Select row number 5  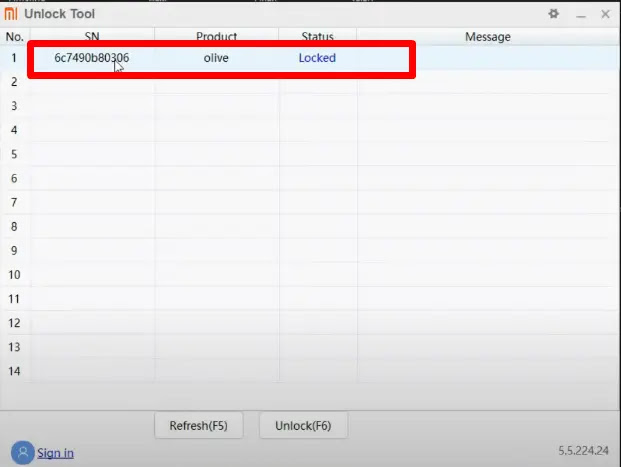pos(14,154)
